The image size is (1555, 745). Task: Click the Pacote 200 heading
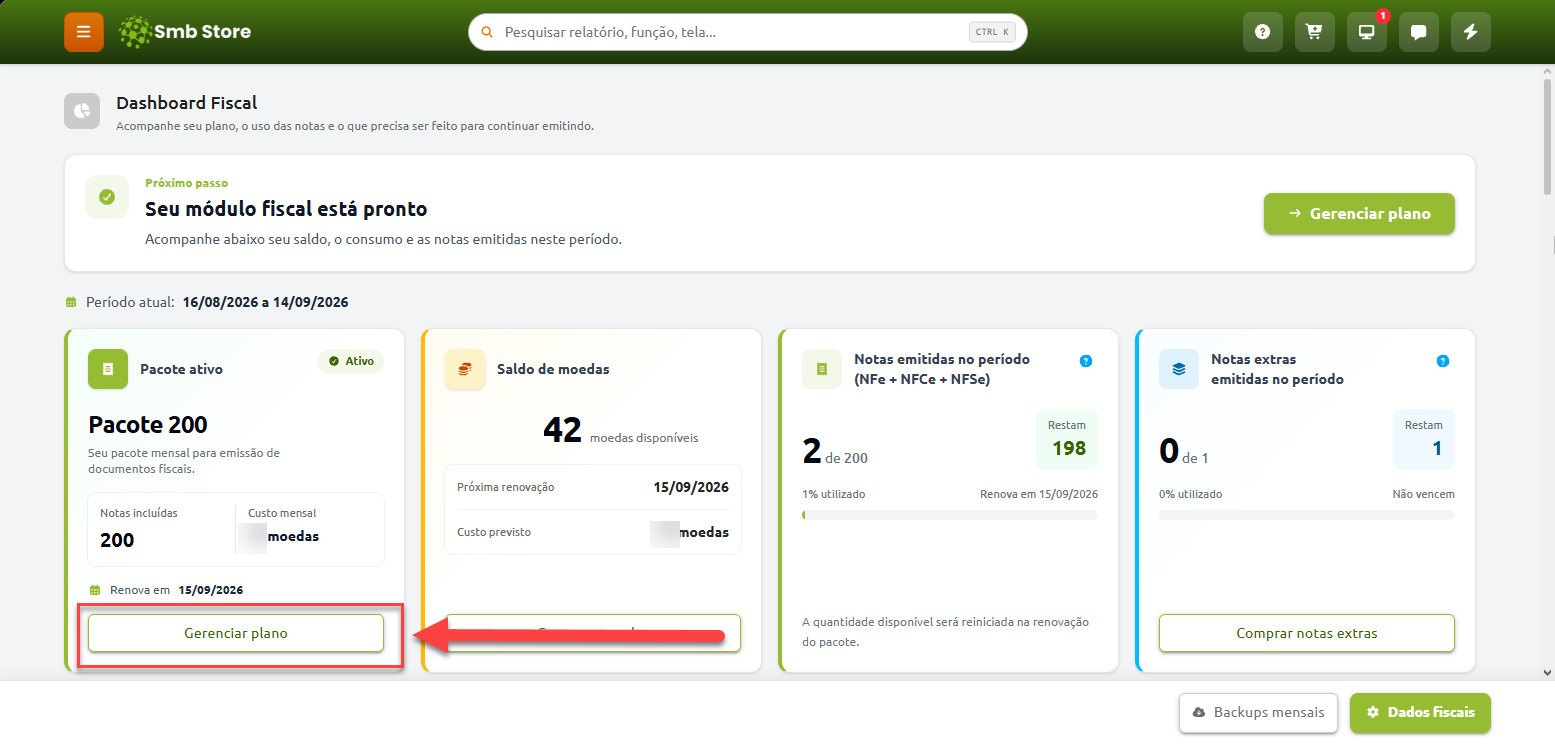pyautogui.click(x=148, y=425)
